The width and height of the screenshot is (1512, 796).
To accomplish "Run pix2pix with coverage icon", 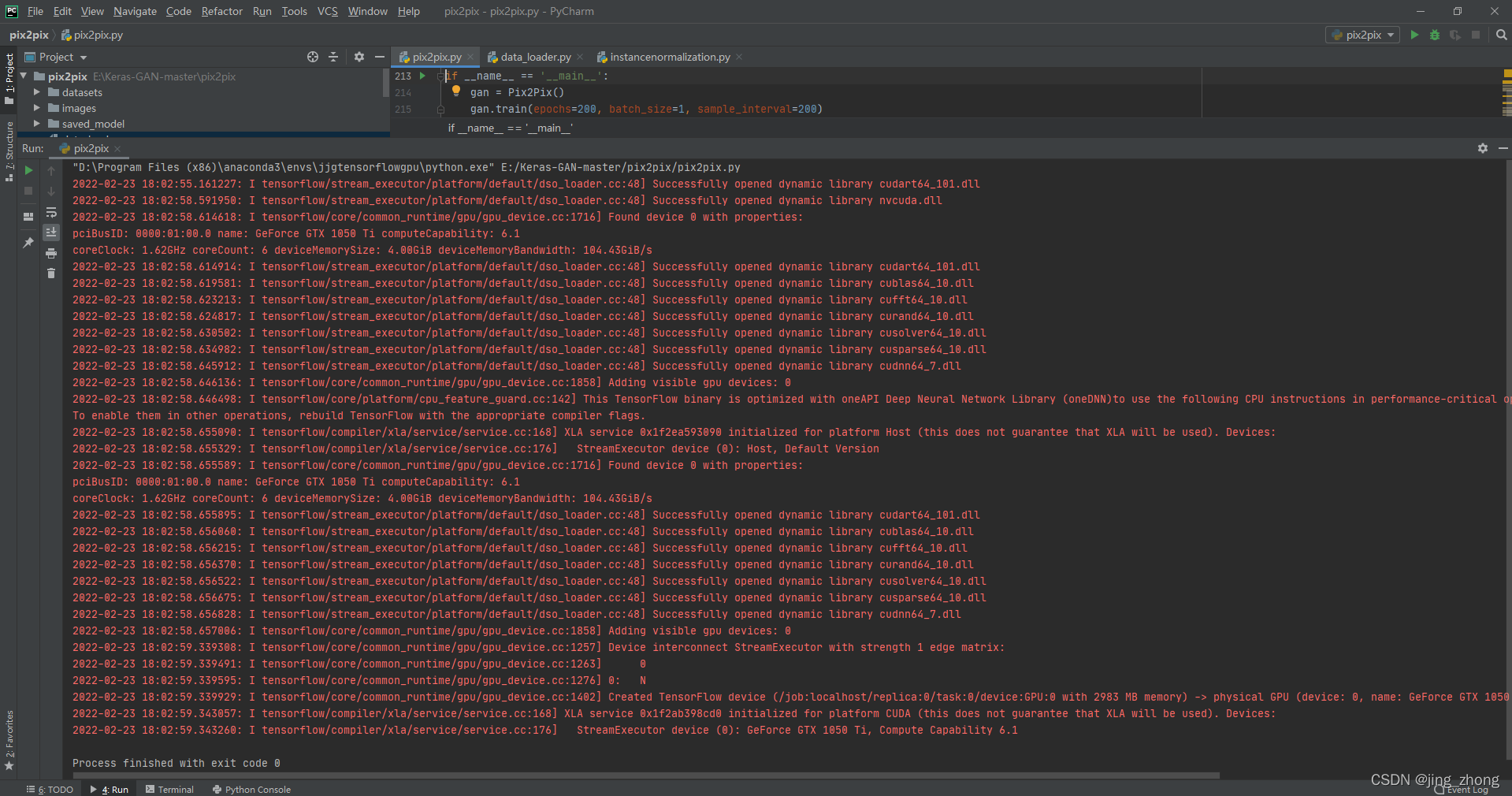I will coord(1455,35).
